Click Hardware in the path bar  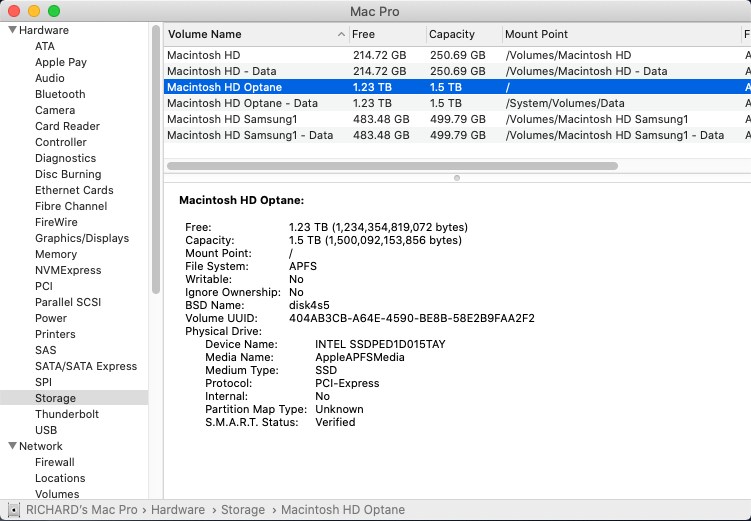[x=178, y=510]
